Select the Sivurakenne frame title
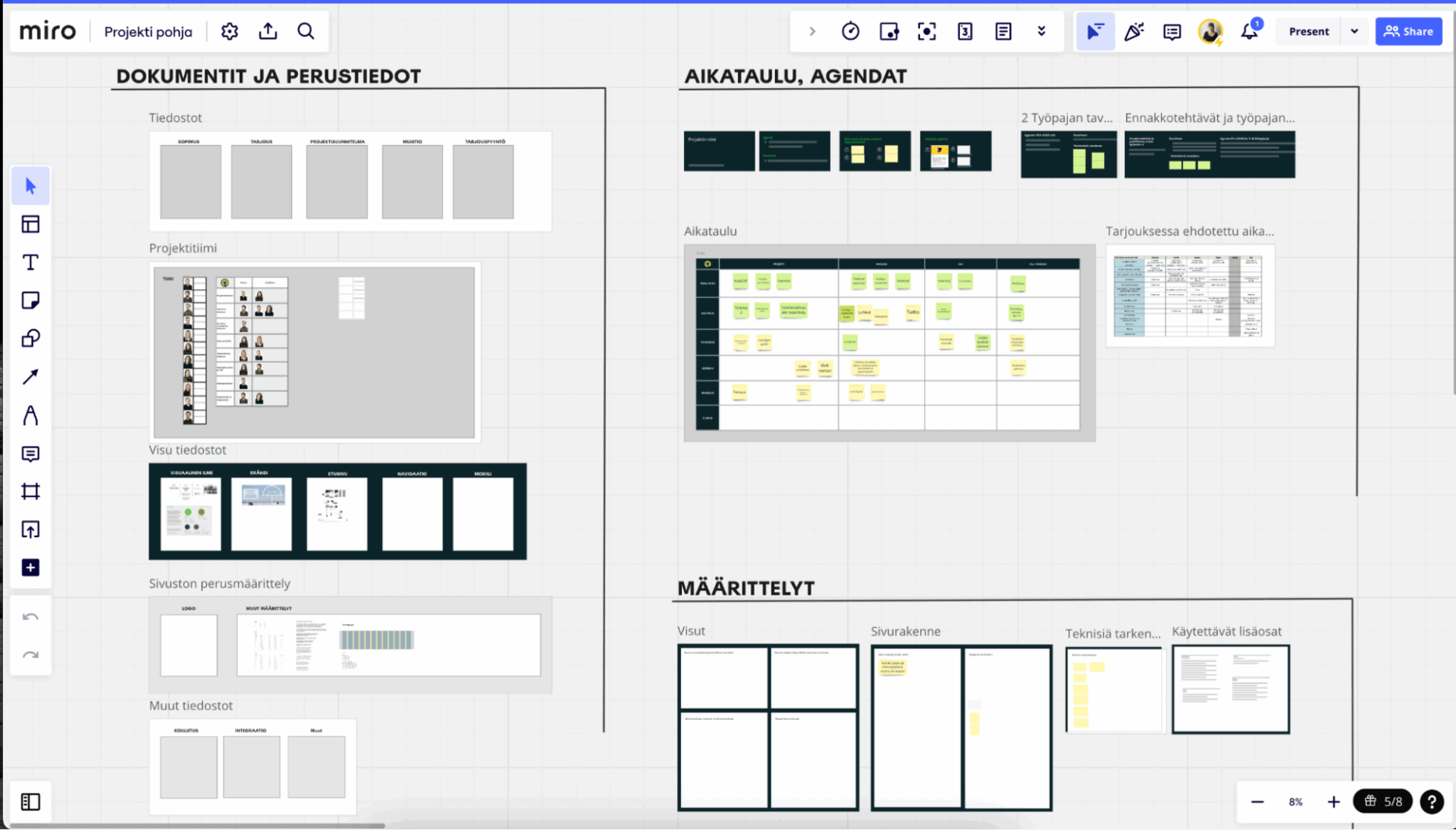Viewport: 1456px width, 830px height. coord(905,631)
